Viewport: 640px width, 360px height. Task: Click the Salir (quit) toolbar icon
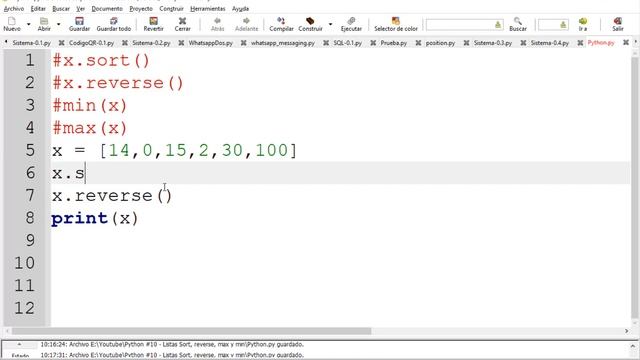coord(618,24)
